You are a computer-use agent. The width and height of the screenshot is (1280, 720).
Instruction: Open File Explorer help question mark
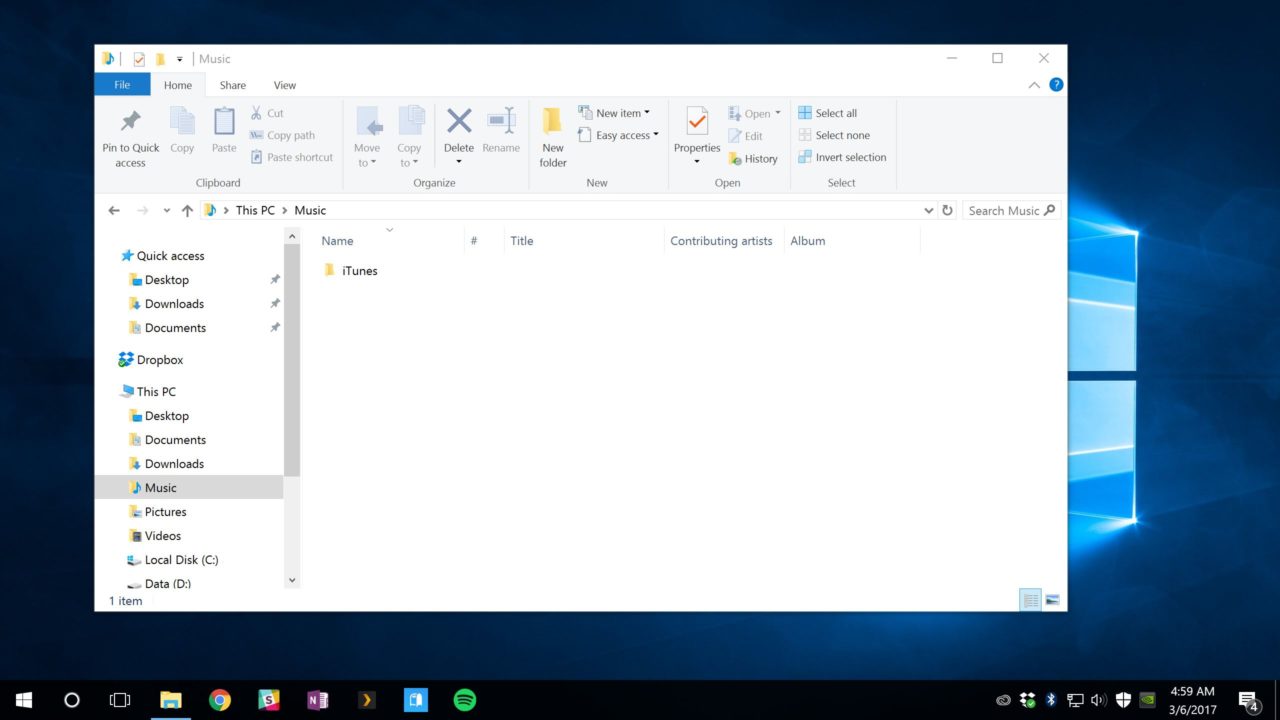pos(1056,85)
